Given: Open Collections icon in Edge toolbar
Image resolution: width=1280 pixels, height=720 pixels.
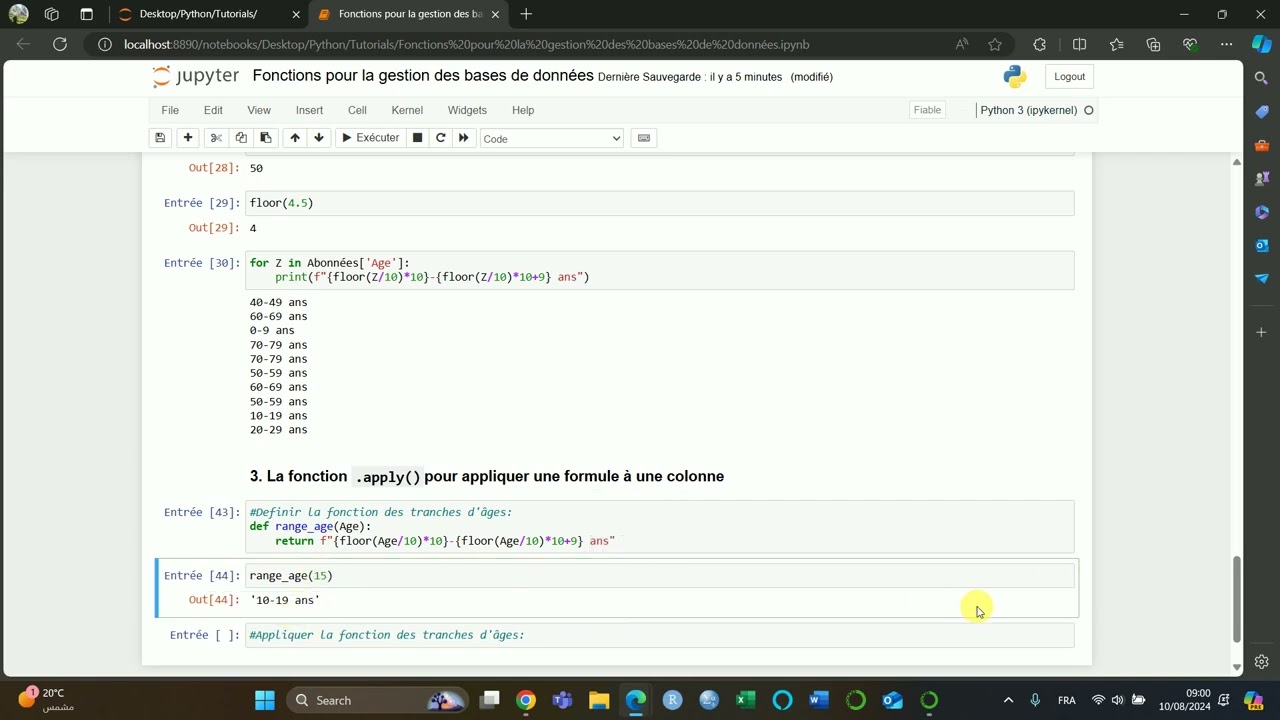Looking at the screenshot, I should (1153, 44).
